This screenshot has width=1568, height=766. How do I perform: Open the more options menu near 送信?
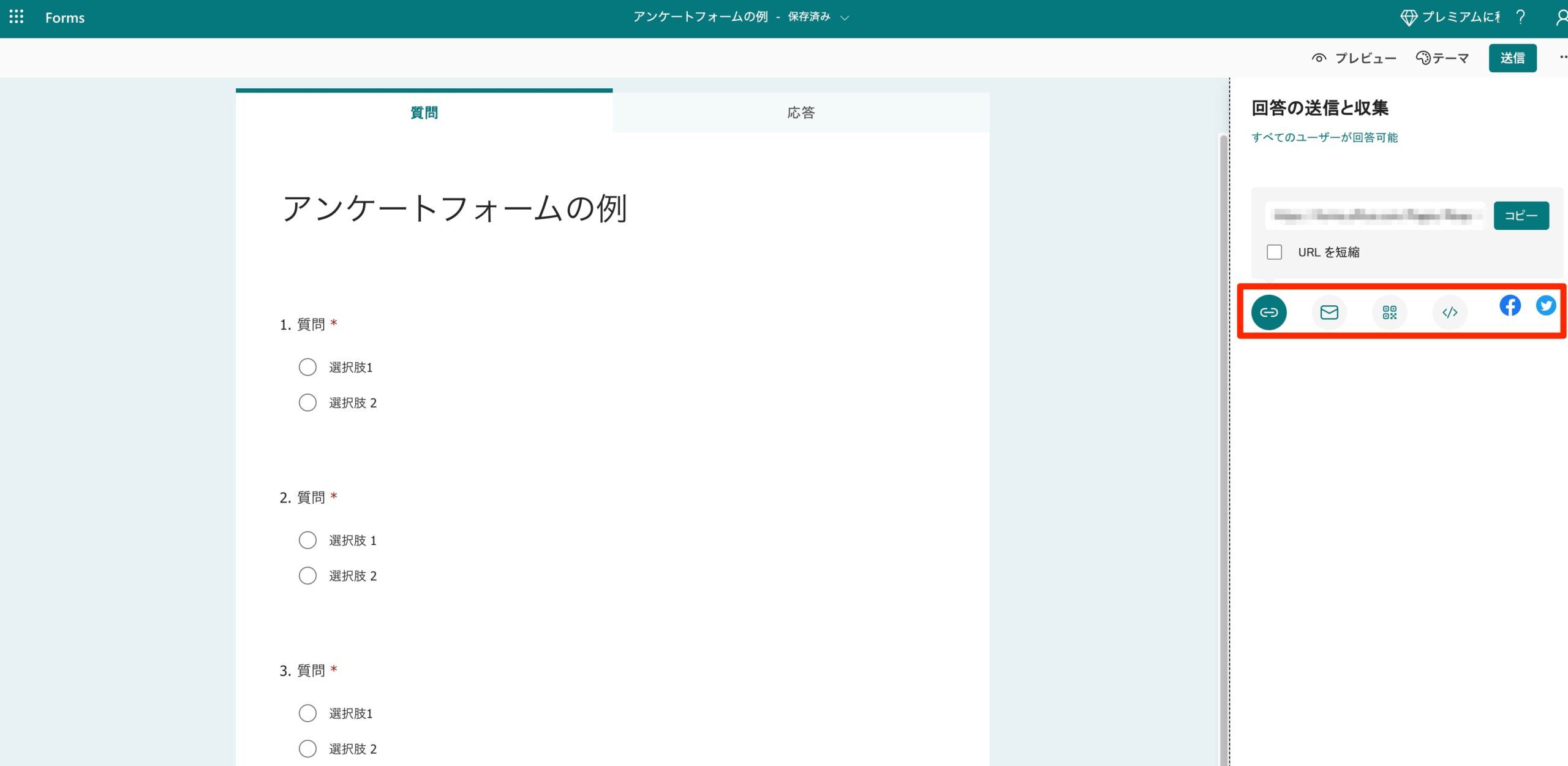point(1559,57)
